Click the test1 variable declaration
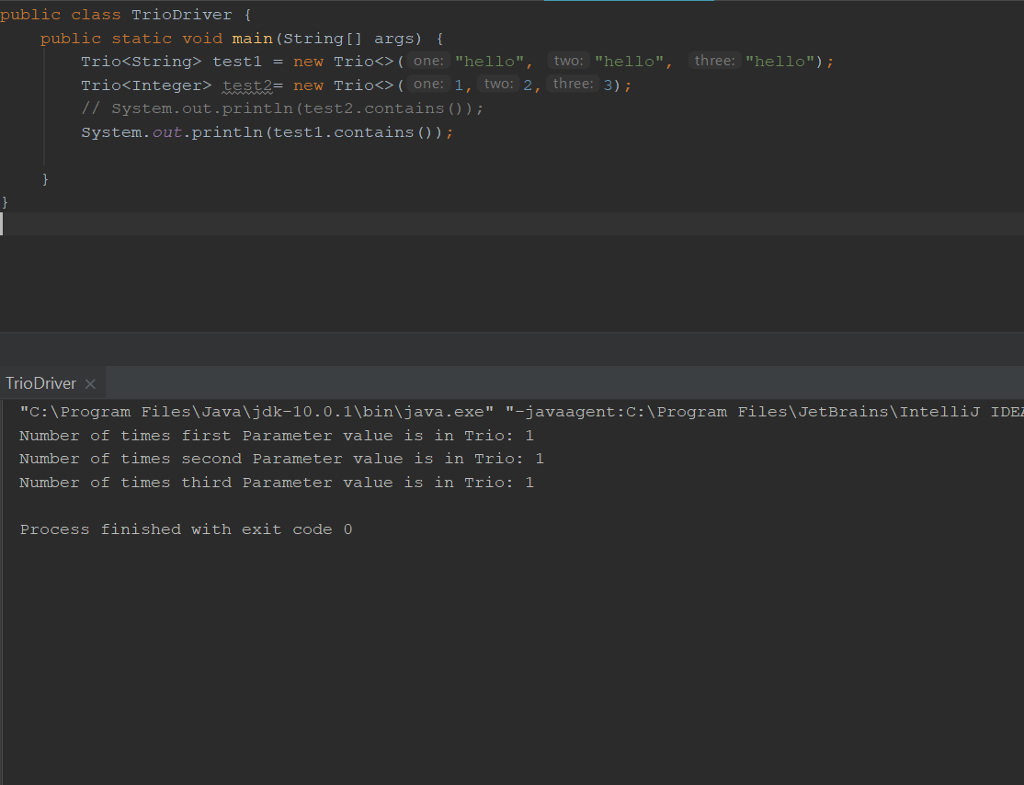The image size is (1024, 785). pyautogui.click(x=237, y=61)
